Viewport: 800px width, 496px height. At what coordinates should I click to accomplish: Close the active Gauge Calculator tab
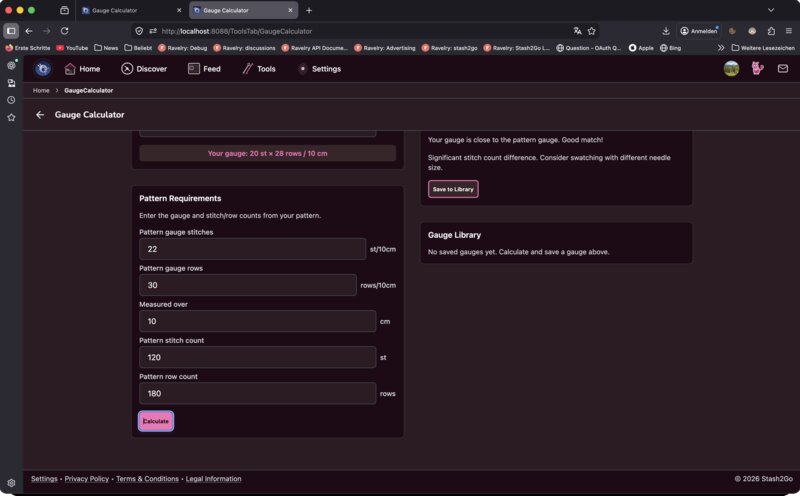pyautogui.click(x=290, y=10)
